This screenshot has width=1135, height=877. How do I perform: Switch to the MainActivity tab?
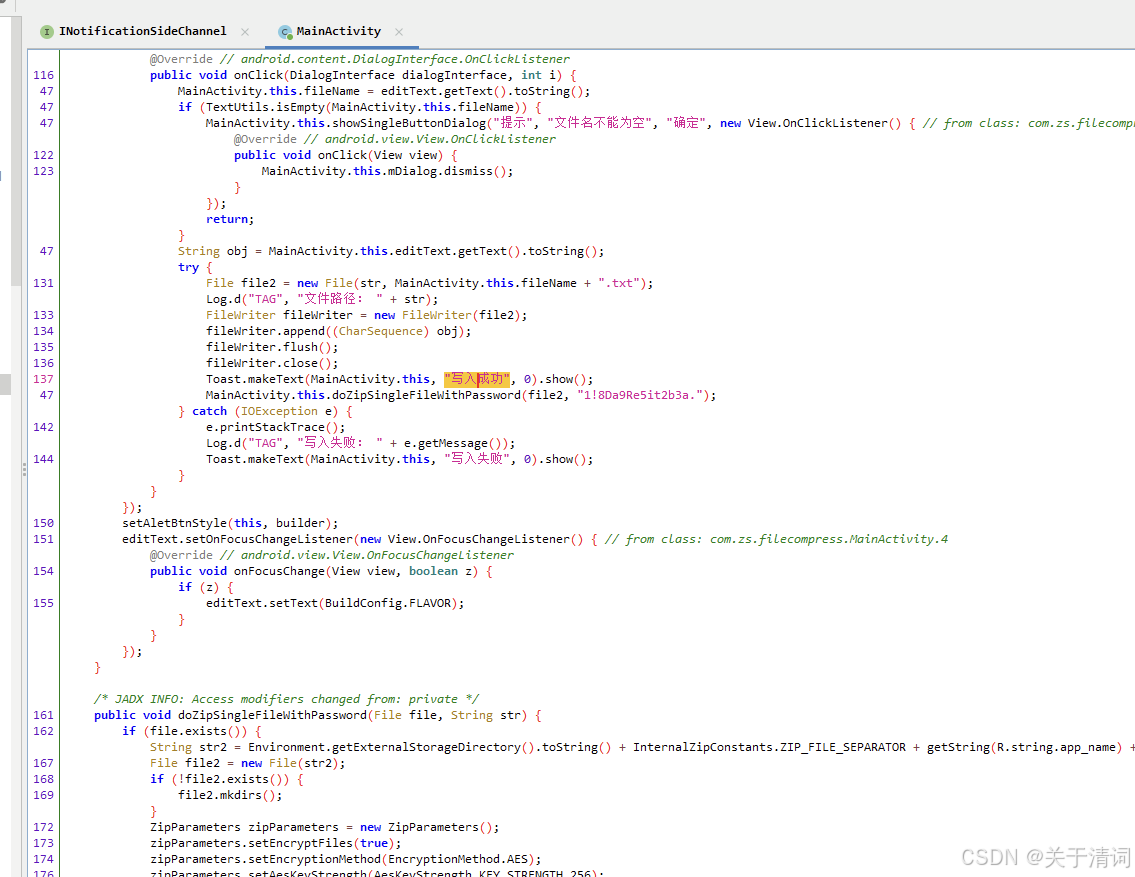click(338, 31)
